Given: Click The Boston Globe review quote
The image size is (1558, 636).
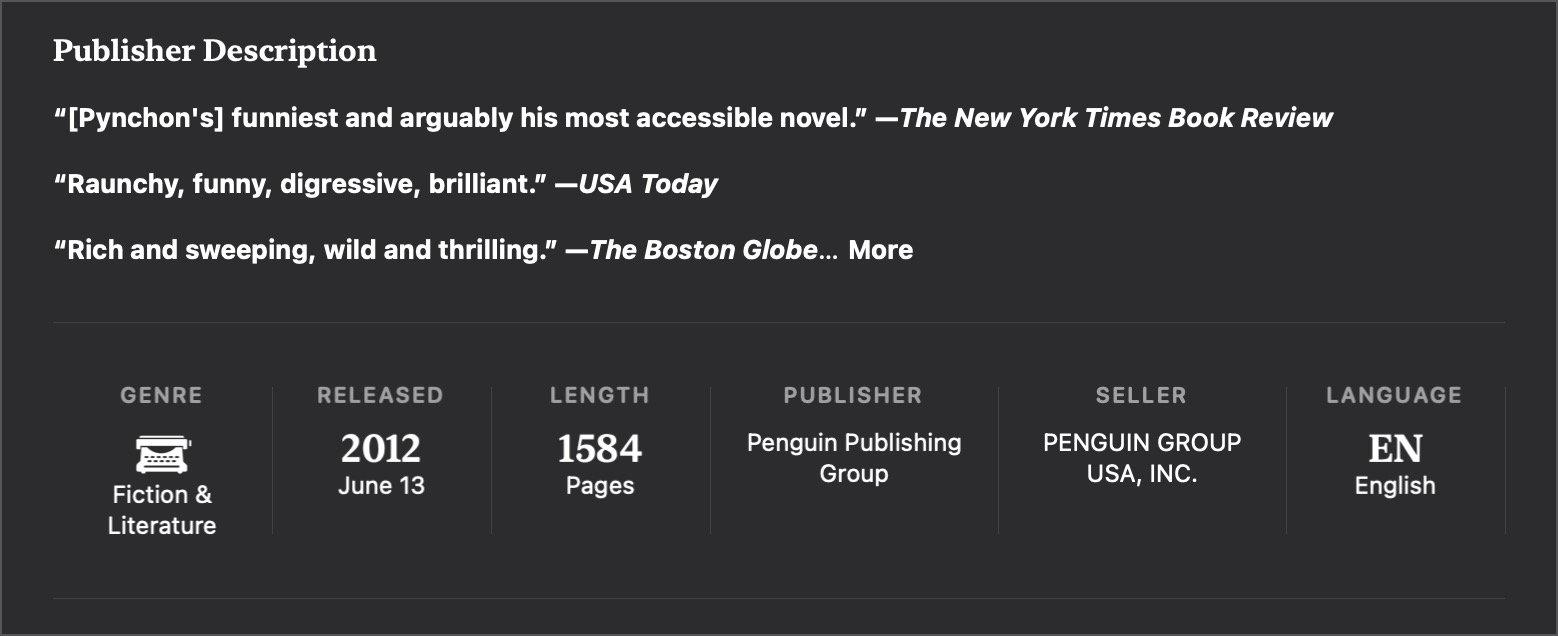Looking at the screenshot, I should coord(435,250).
